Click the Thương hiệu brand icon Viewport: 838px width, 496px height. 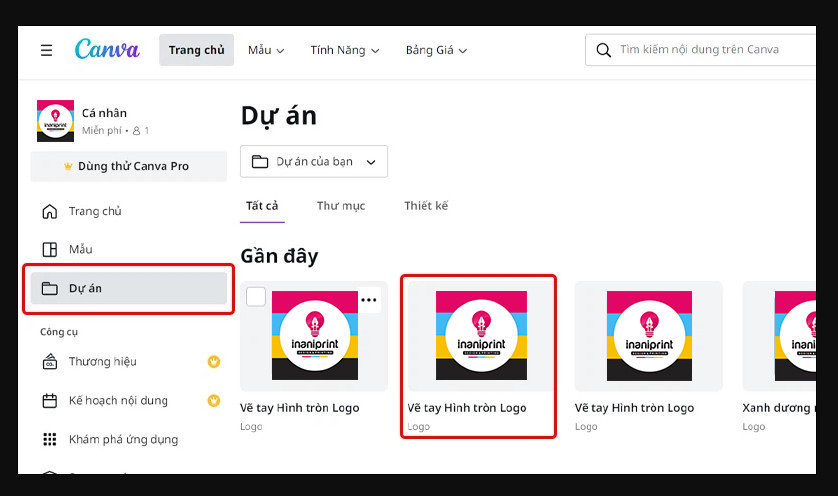[50, 362]
